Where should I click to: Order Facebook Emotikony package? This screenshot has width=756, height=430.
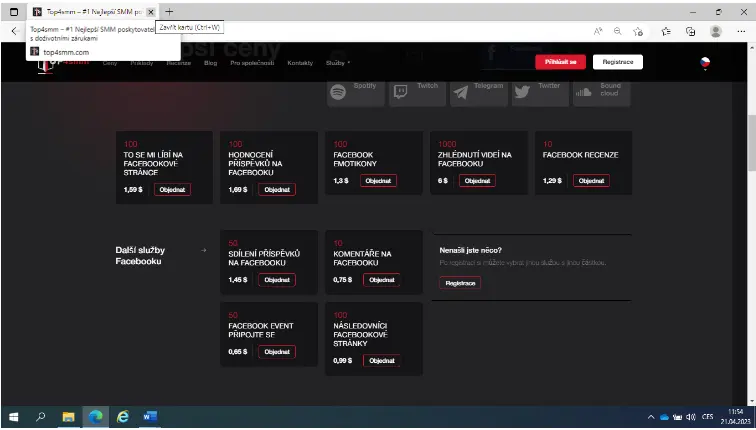coord(378,181)
